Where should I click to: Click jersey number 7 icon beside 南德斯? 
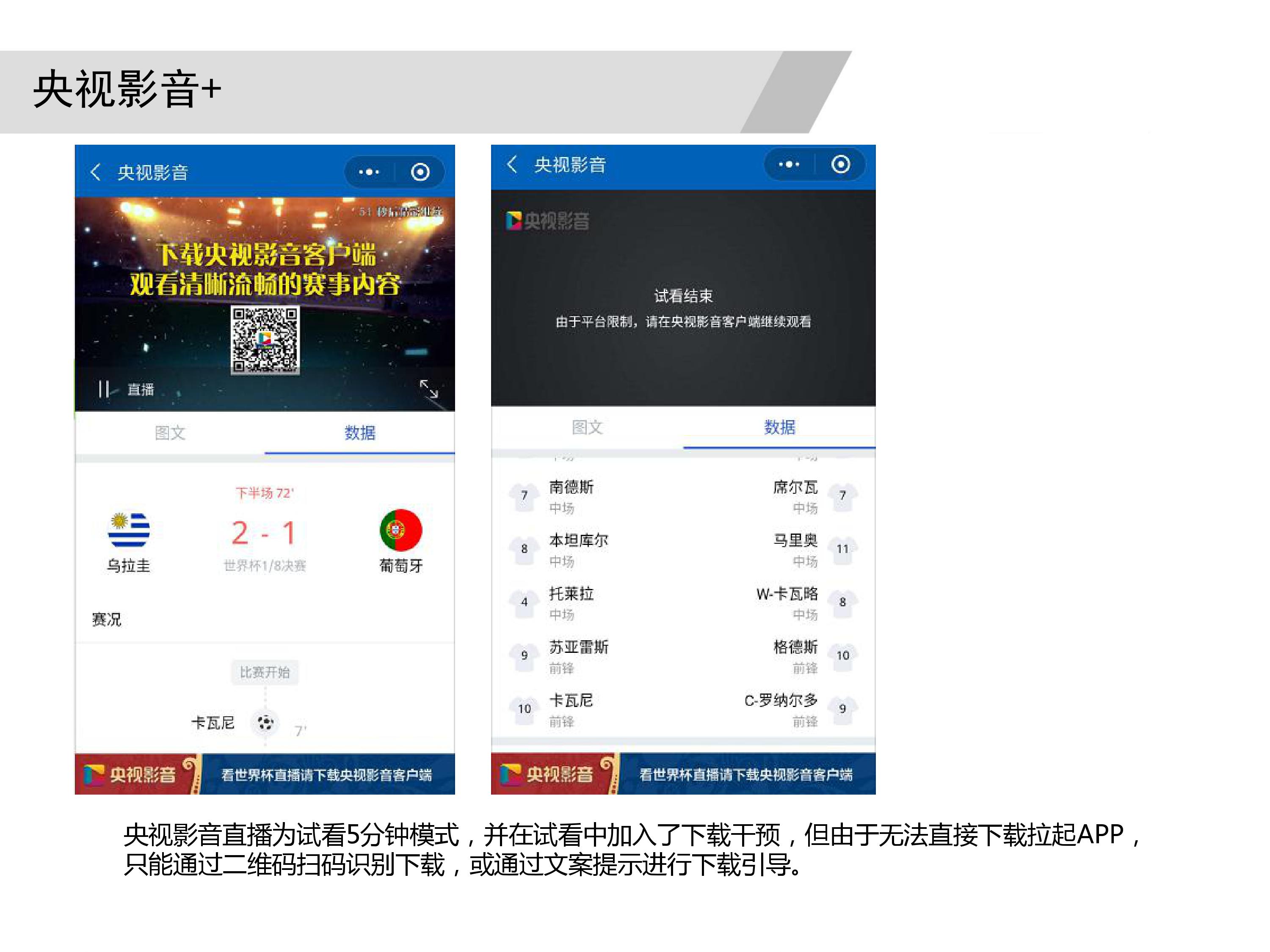pyautogui.click(x=524, y=496)
